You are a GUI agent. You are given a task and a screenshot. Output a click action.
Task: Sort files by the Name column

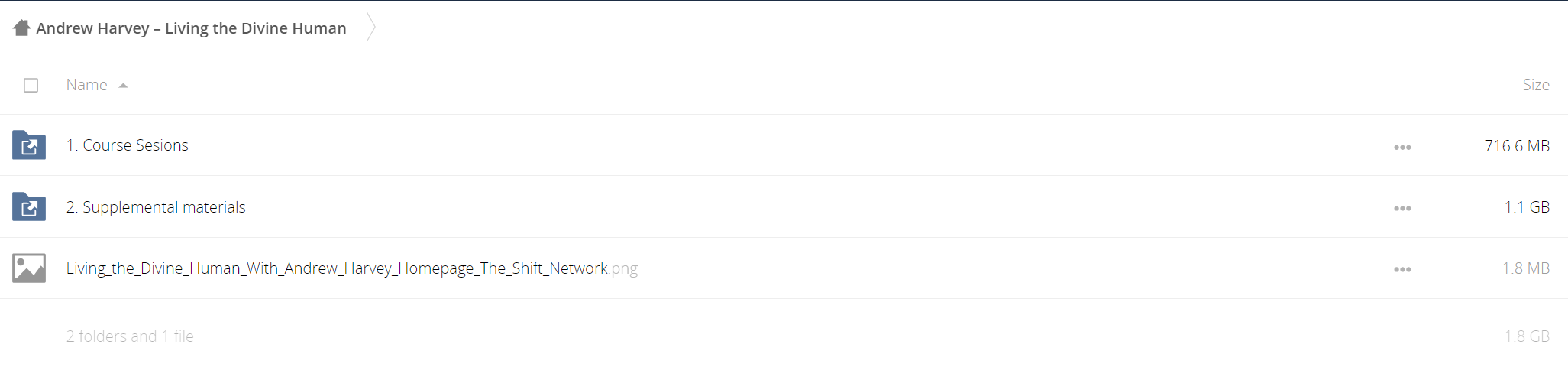point(86,85)
